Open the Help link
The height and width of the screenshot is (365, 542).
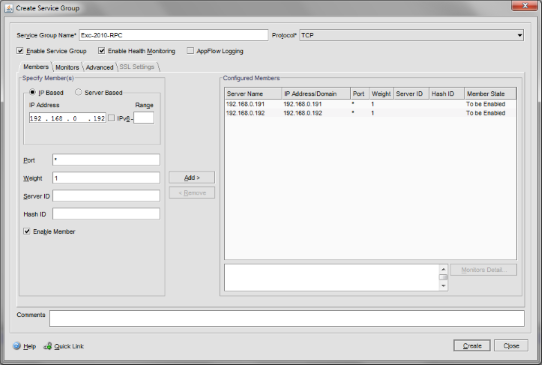(29, 346)
